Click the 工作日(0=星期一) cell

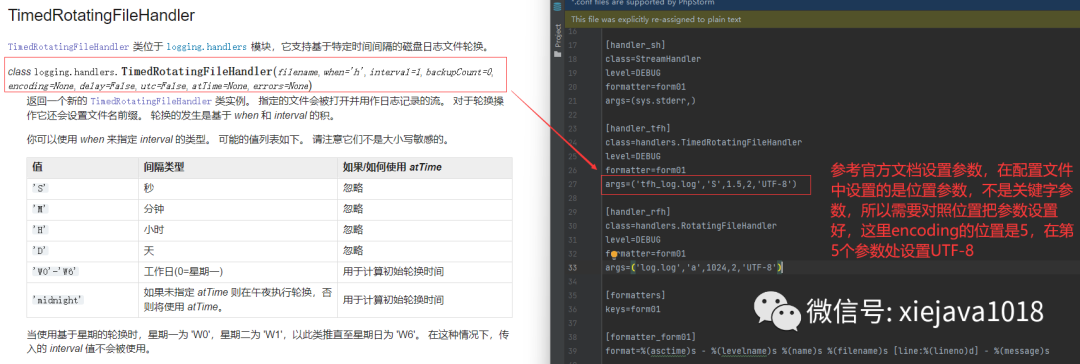pyautogui.click(x=237, y=271)
